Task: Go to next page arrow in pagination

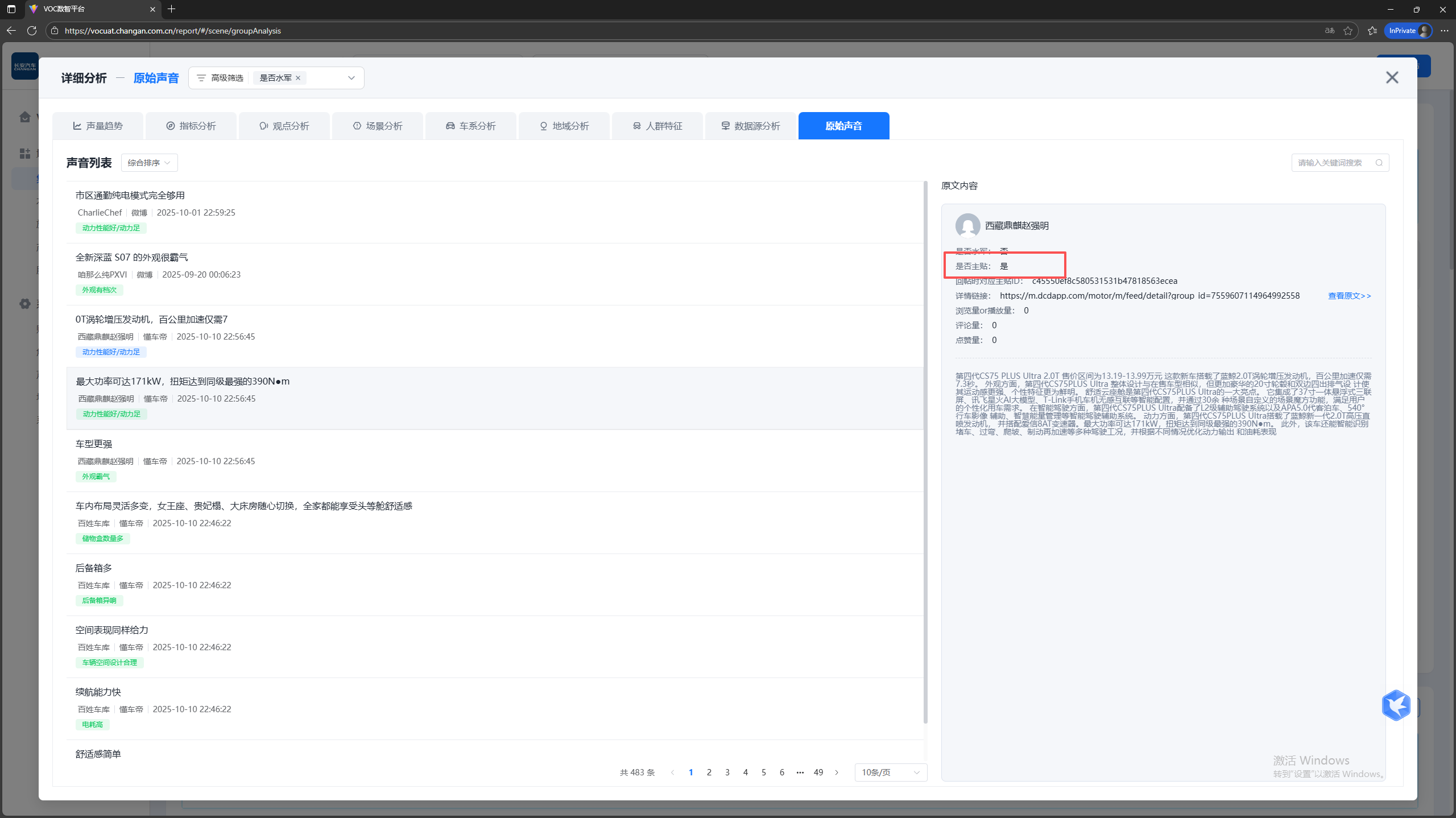Action: click(837, 772)
